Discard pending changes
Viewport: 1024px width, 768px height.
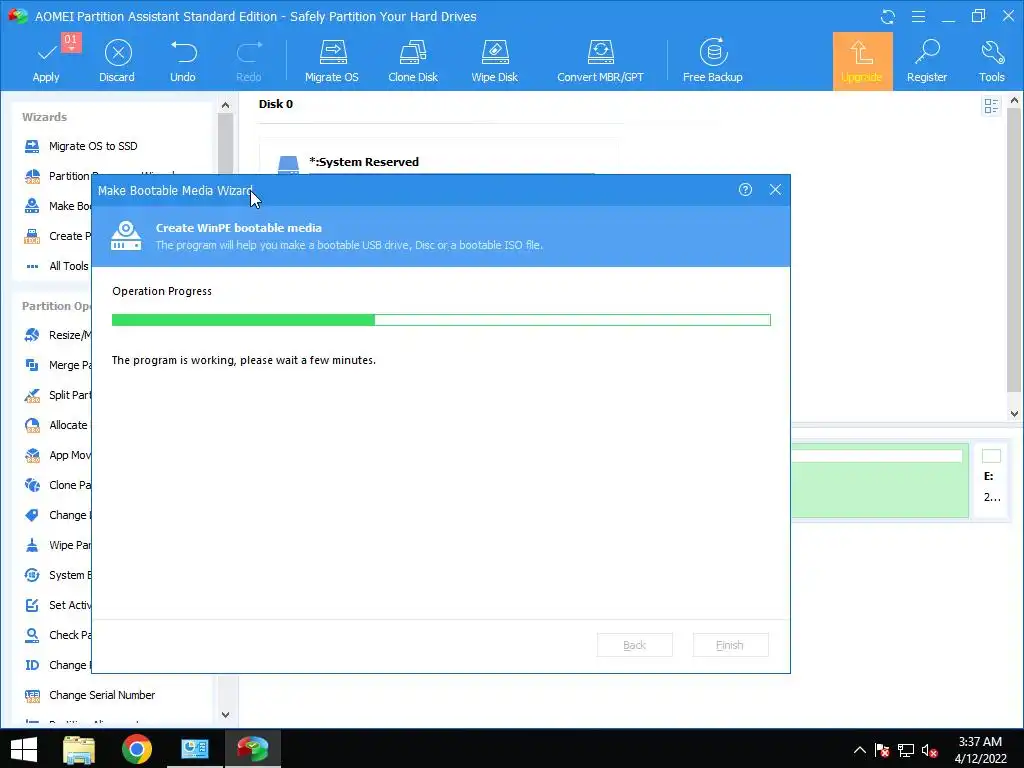click(118, 61)
